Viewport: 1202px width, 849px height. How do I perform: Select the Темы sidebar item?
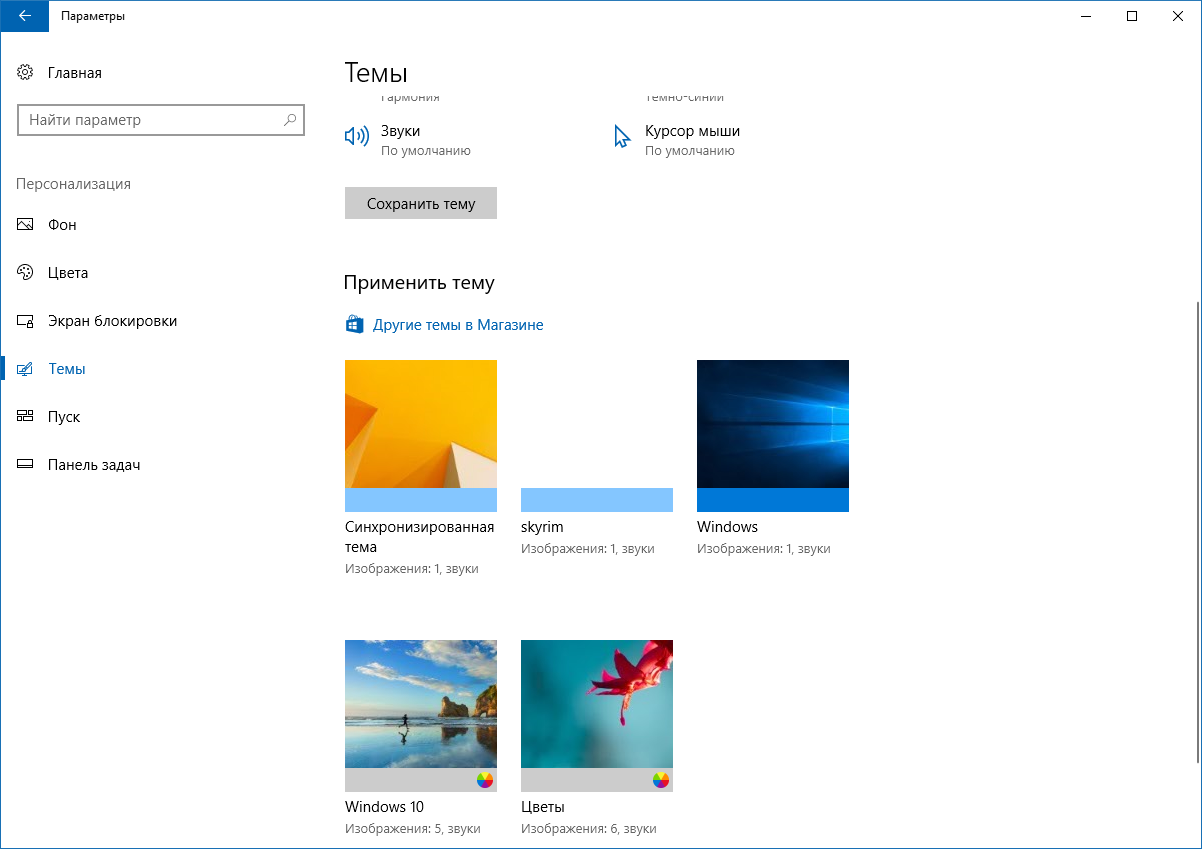[67, 369]
